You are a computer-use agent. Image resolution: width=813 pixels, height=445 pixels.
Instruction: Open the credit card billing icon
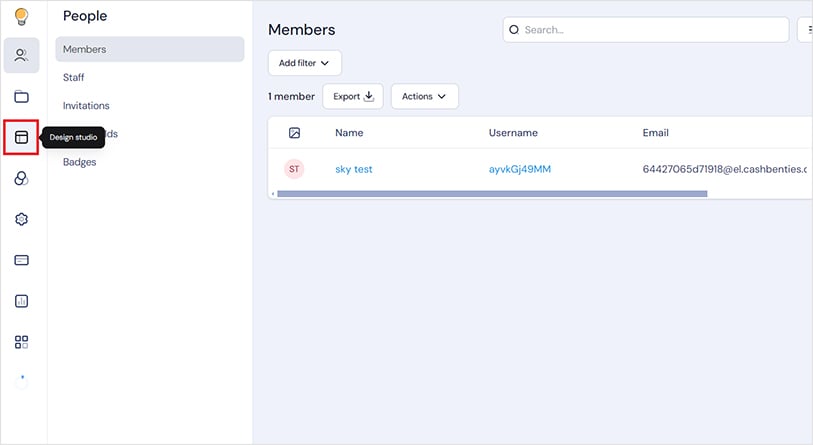coord(21,260)
